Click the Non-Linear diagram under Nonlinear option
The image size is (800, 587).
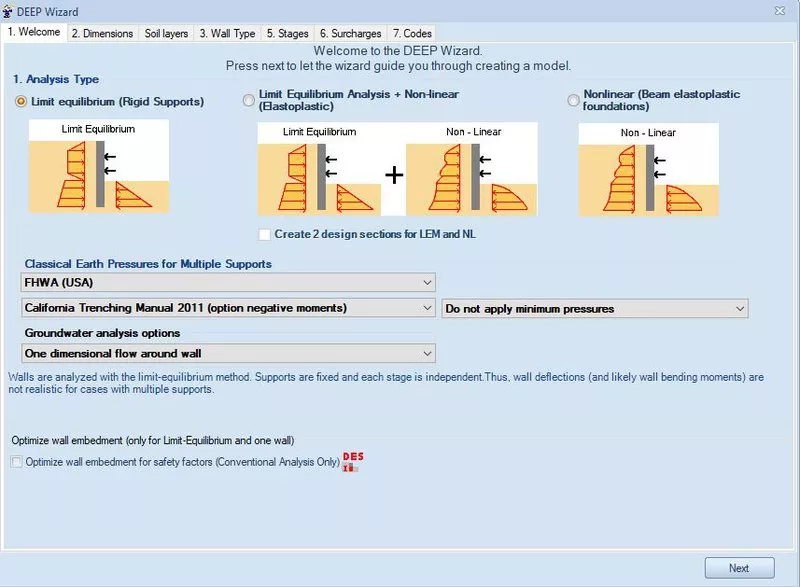pos(648,169)
